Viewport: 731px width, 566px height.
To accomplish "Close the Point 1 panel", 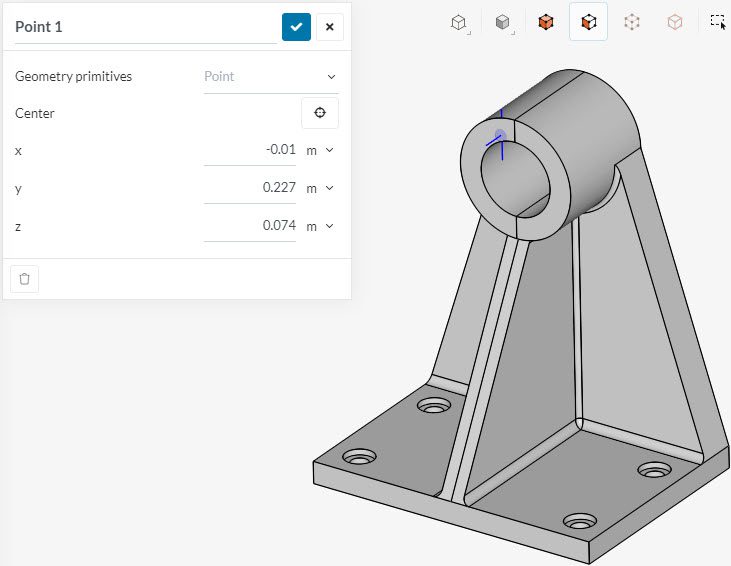I will click(x=330, y=27).
